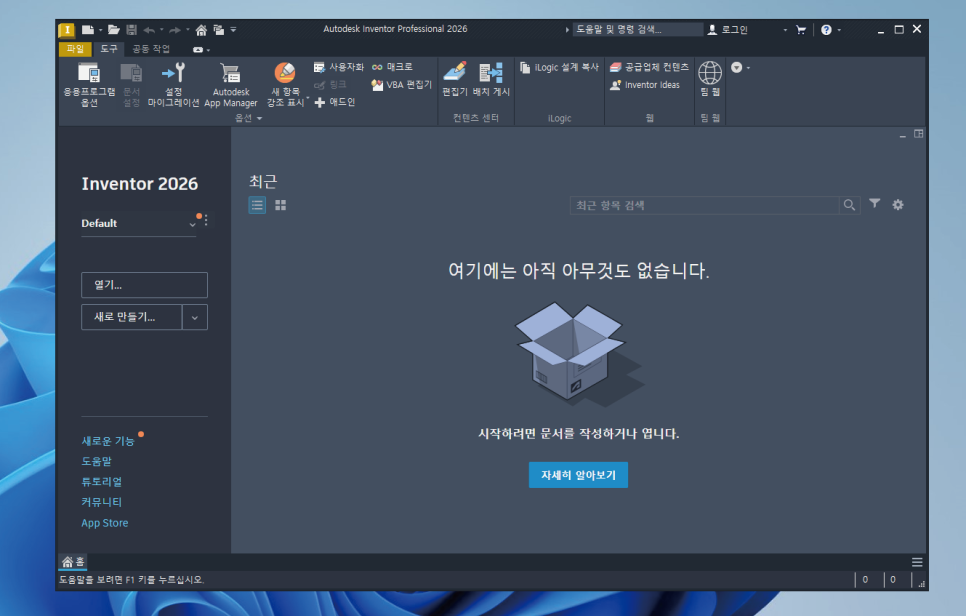Launch 설정 마이그레이션 tool

point(173,85)
